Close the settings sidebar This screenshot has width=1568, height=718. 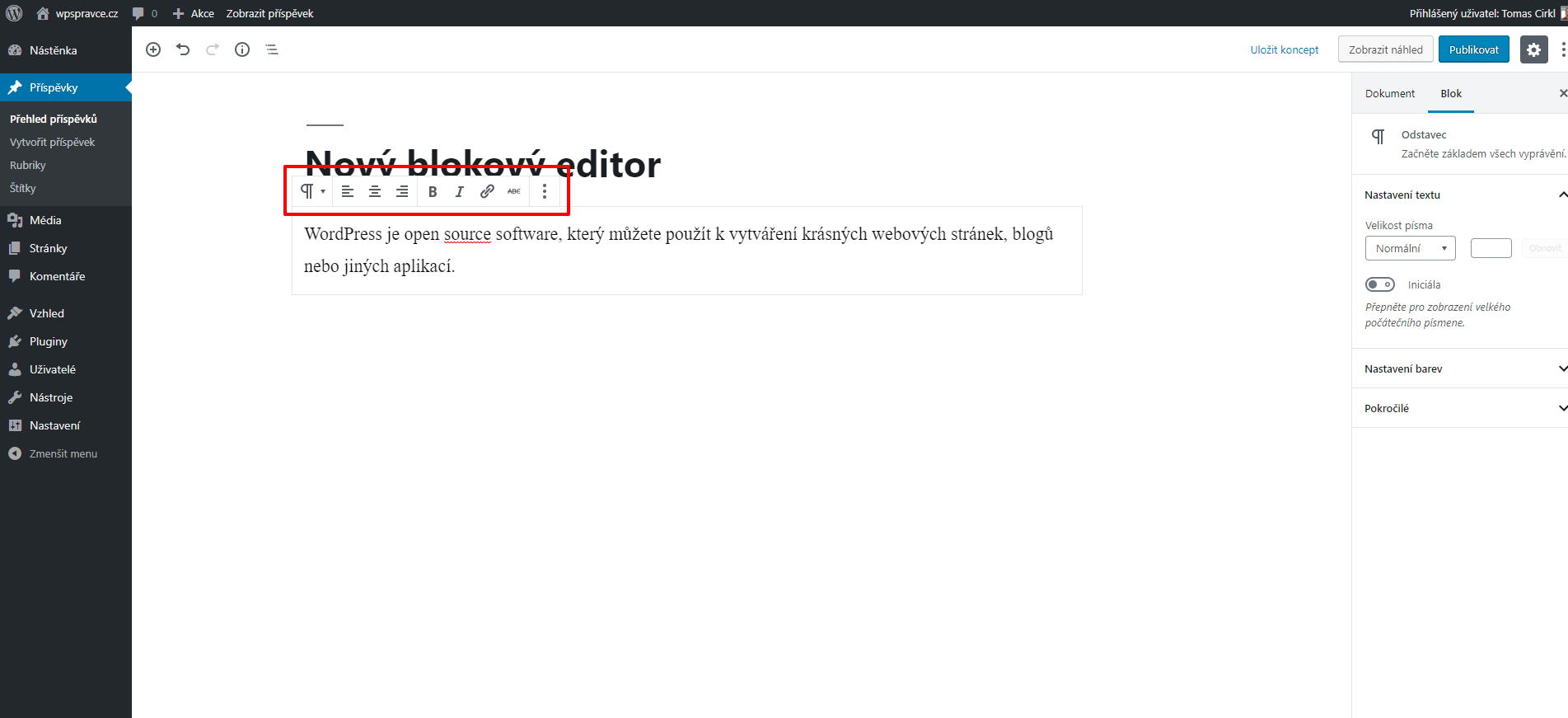1563,93
